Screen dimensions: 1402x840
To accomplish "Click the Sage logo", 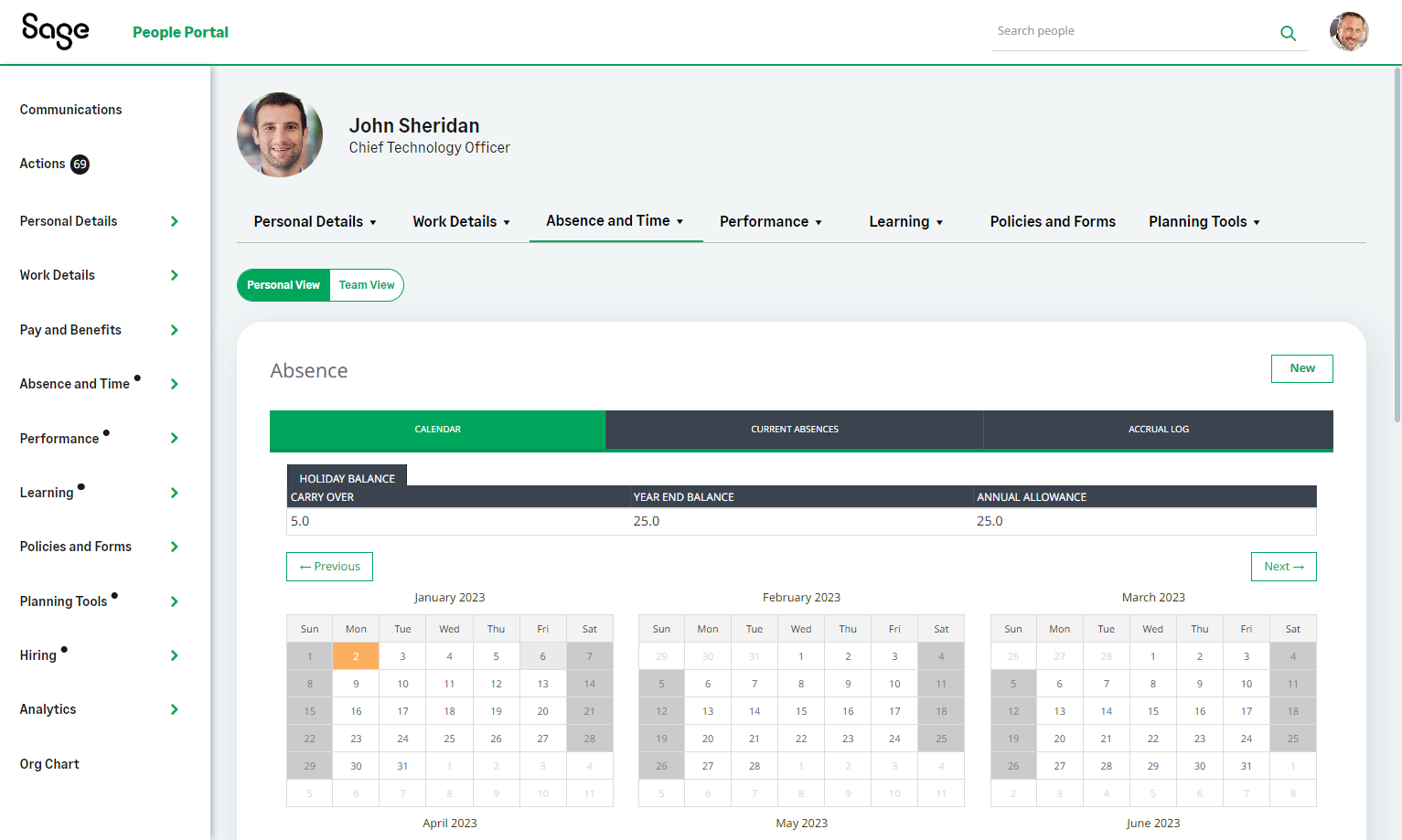I will [x=56, y=31].
